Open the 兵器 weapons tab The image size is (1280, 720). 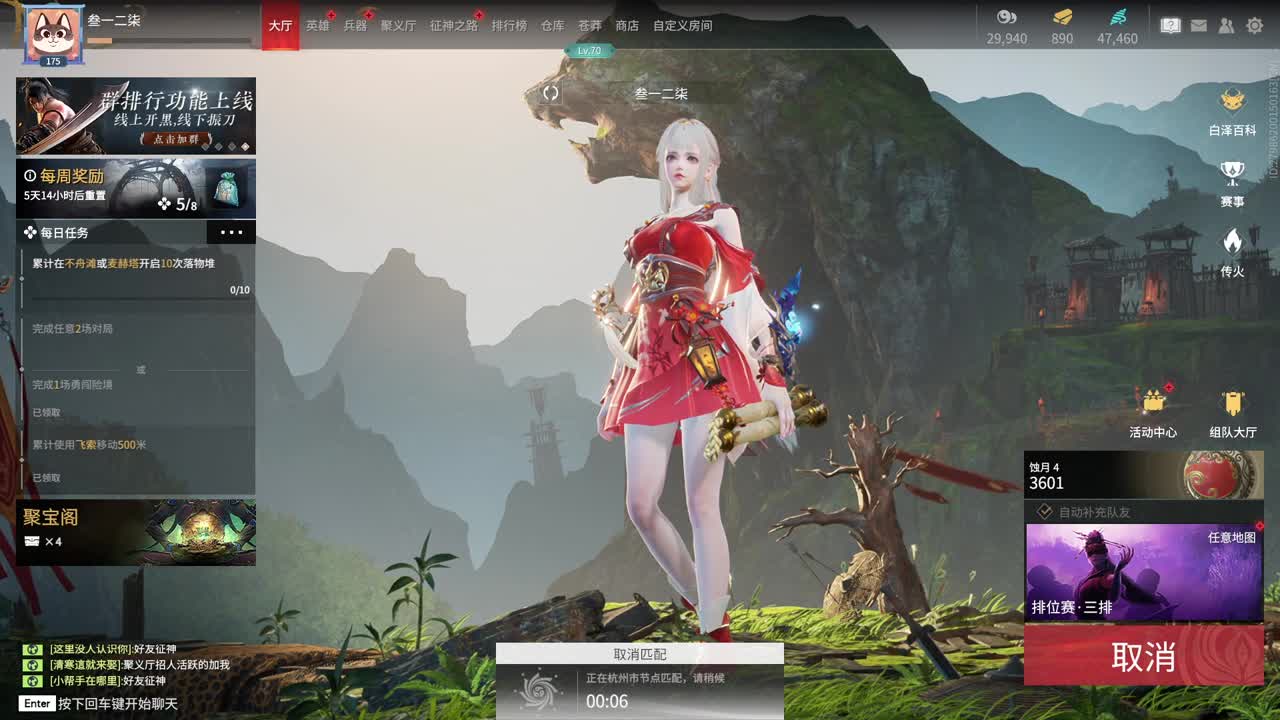355,25
